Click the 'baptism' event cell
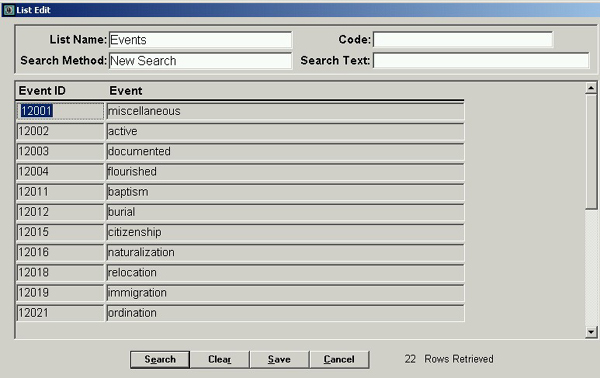This screenshot has height=378, width=600. click(x=285, y=192)
